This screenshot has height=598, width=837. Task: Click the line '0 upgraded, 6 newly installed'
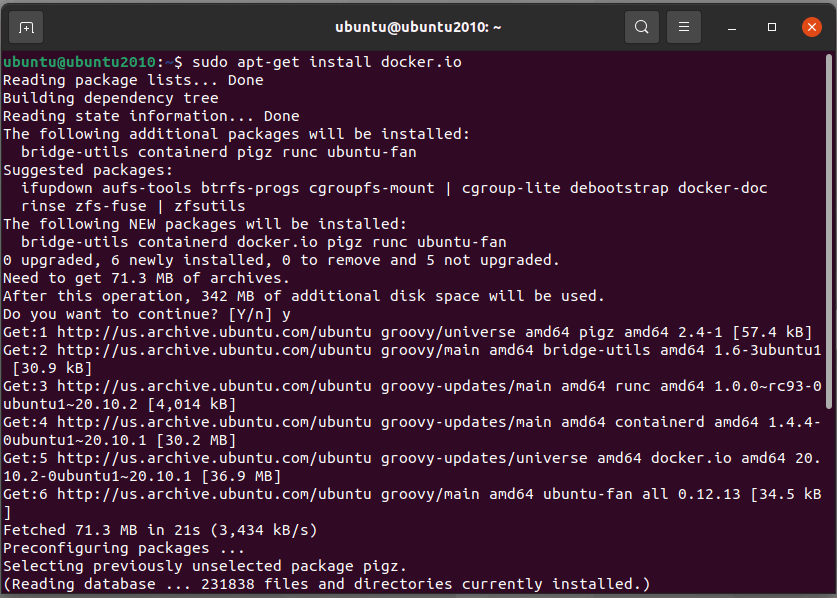tap(281, 260)
